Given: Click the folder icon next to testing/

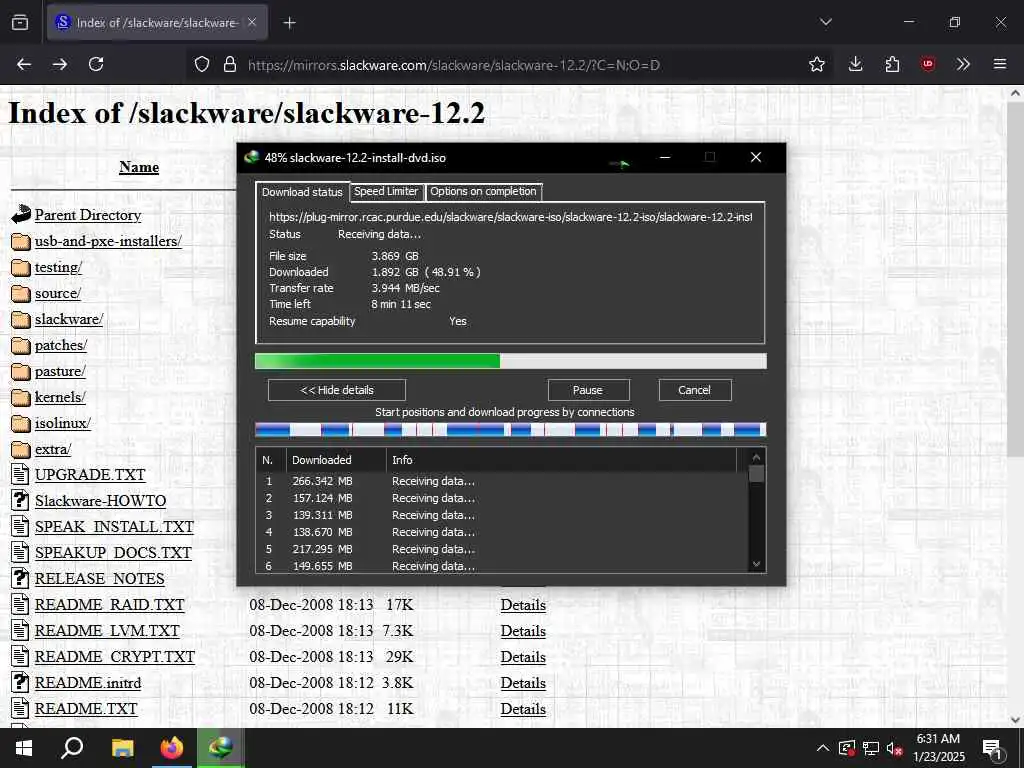Looking at the screenshot, I should click(21, 268).
